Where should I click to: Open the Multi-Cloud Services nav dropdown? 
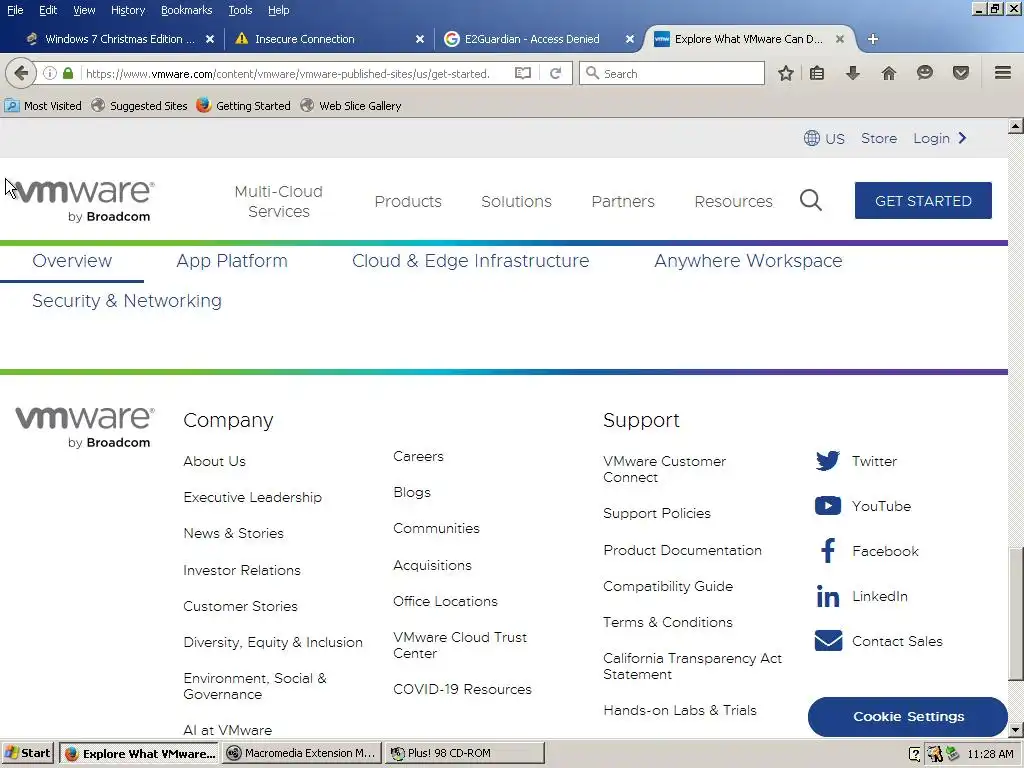(x=279, y=201)
